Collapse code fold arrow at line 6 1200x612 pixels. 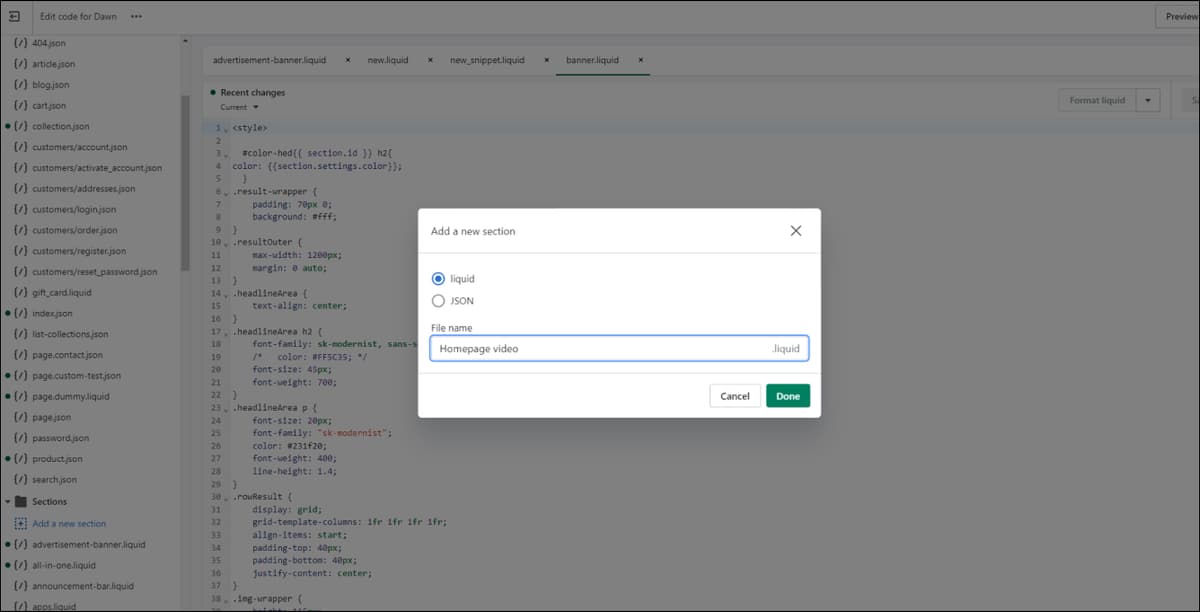click(226, 192)
